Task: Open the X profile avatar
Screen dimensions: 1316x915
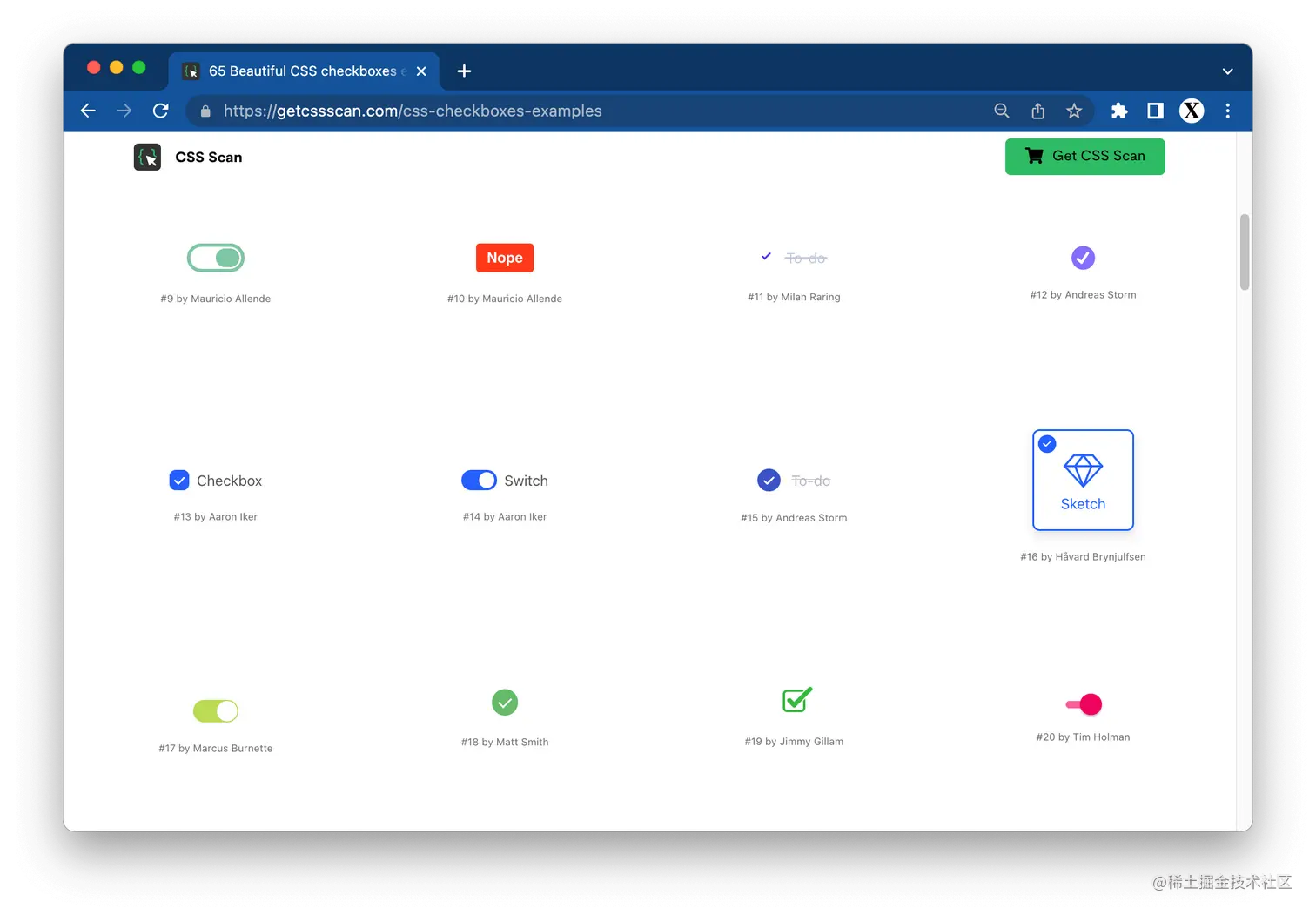Action: [1192, 111]
